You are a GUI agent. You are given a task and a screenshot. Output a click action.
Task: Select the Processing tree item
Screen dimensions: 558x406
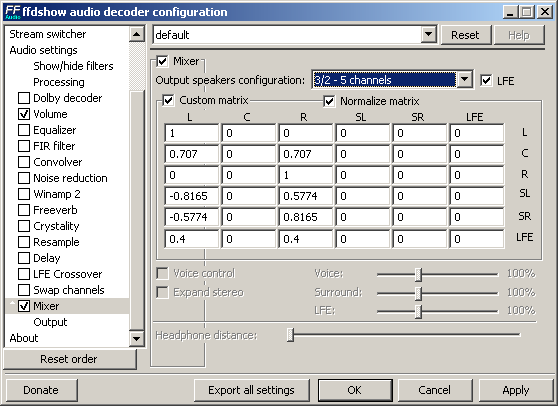pos(59,82)
